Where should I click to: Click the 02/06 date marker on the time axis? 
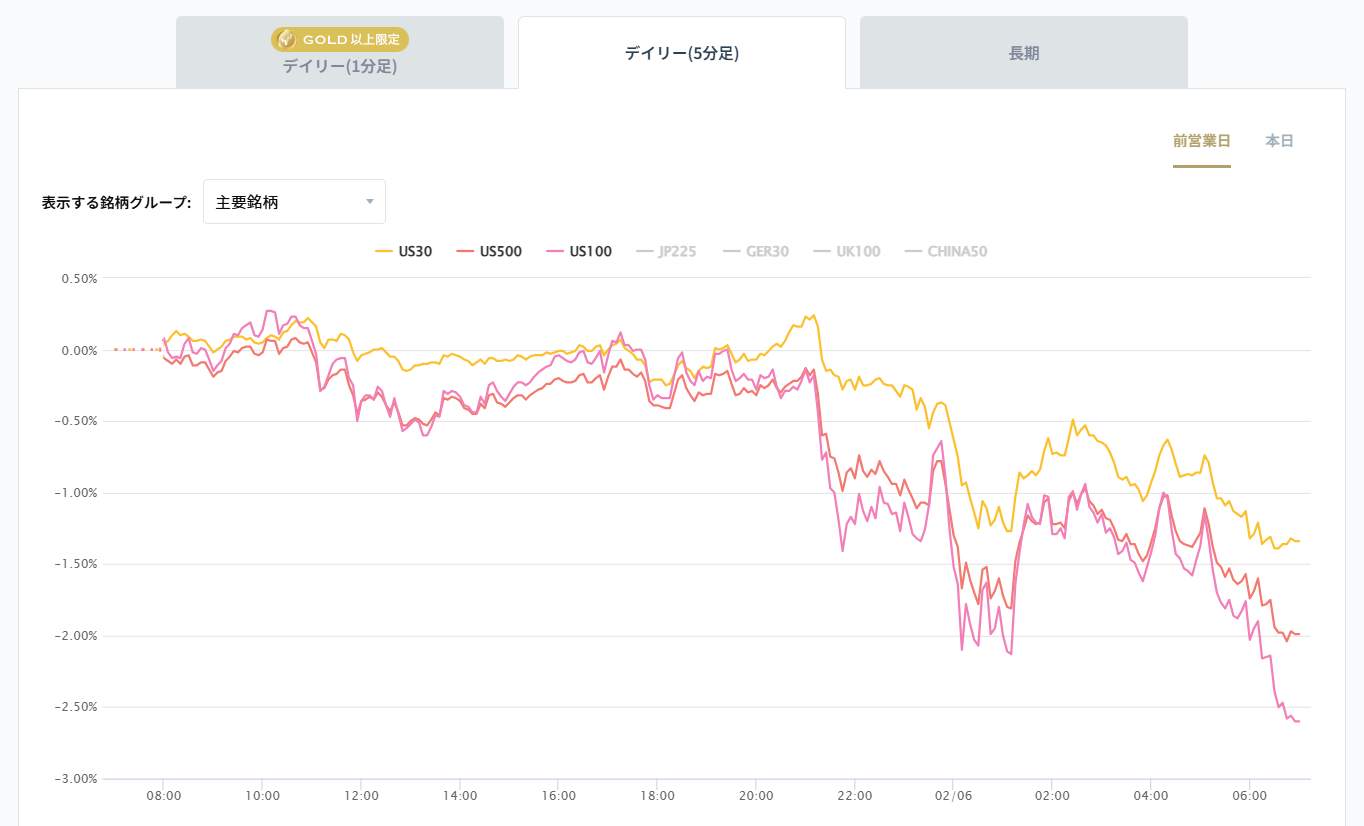953,796
